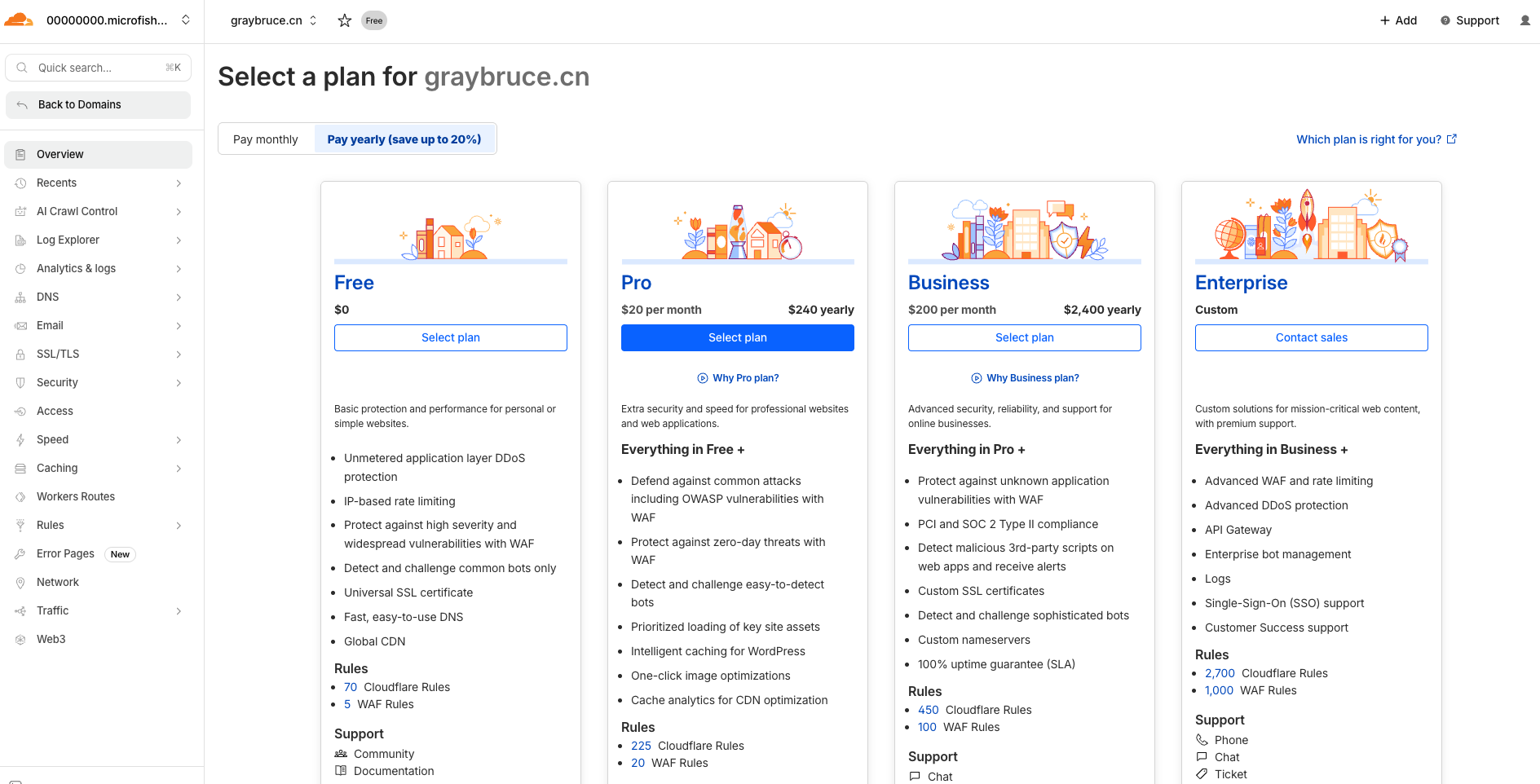Viewport: 1540px width, 784px height.
Task: Go to Workers Routes in sidebar
Action: tap(76, 497)
